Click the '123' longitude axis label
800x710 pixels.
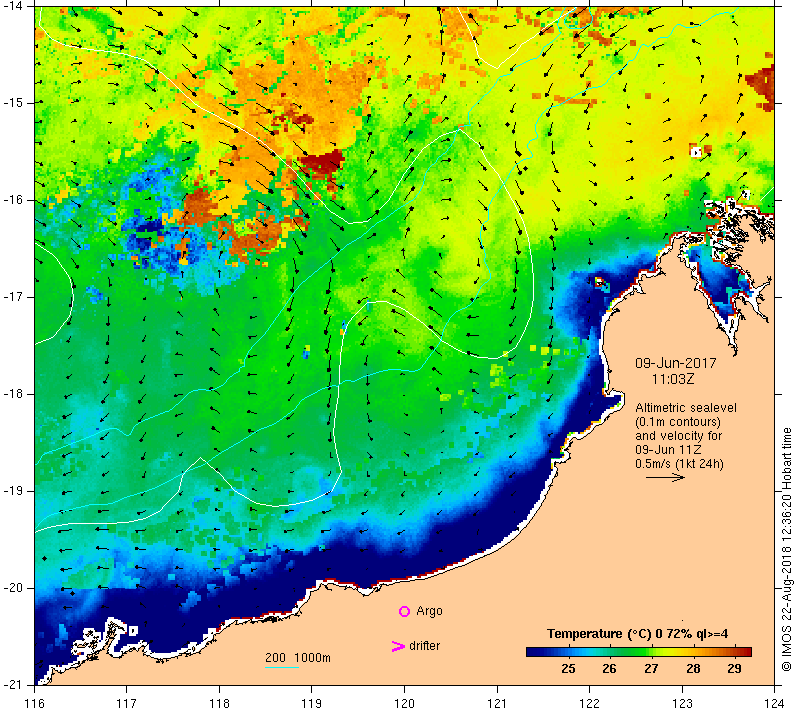682,703
